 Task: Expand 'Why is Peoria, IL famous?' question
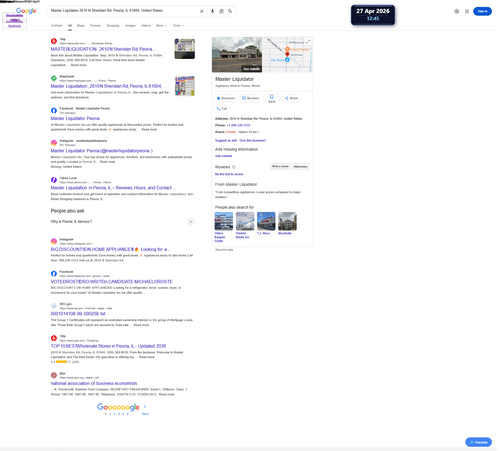coord(122,222)
